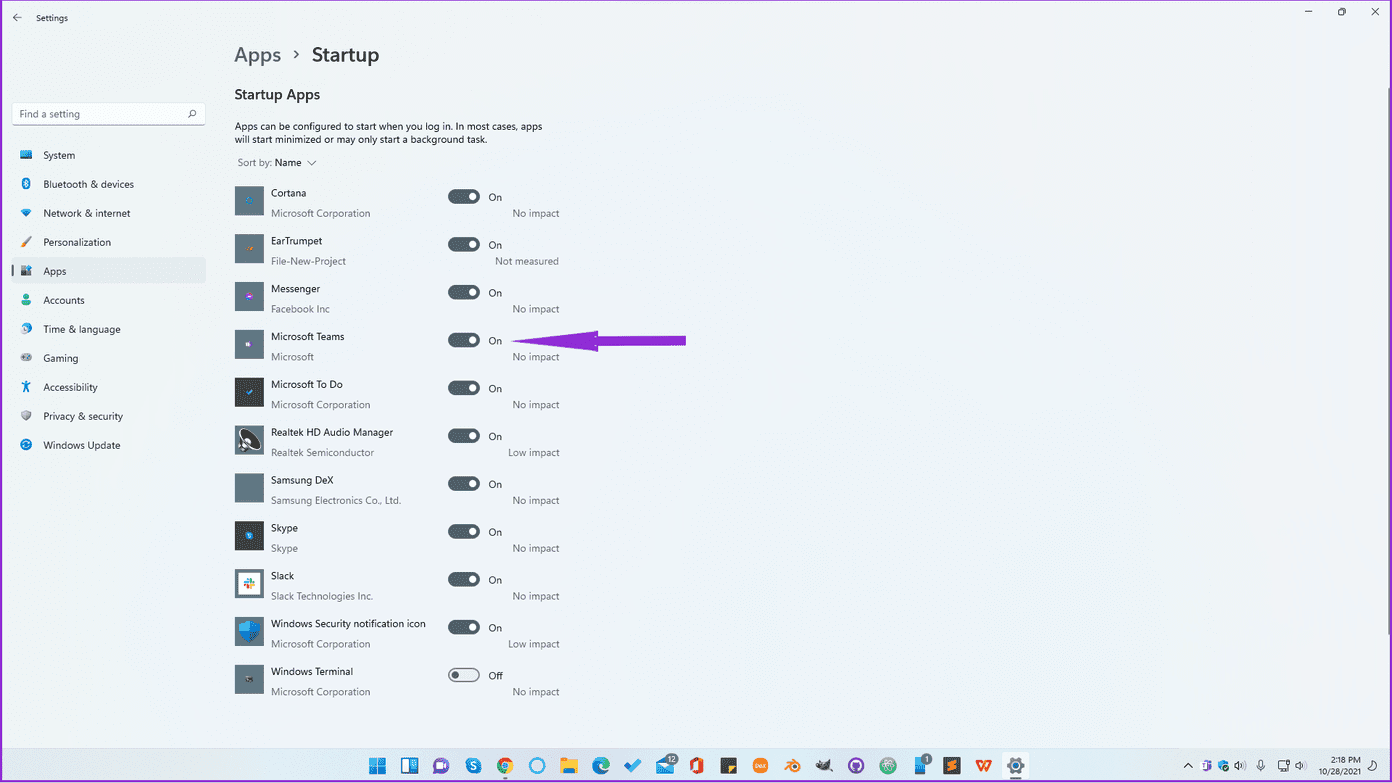This screenshot has height=783, width=1392.
Task: Click the Realtek speaker app icon
Action: (x=249, y=440)
